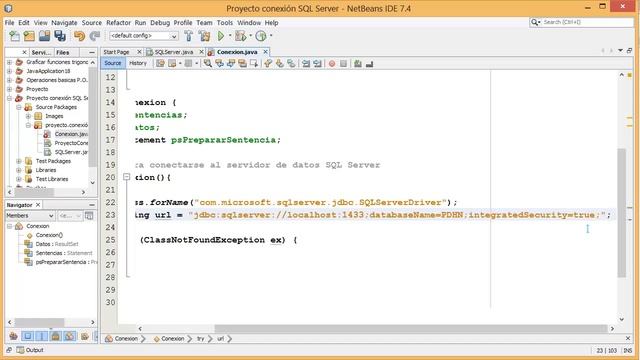Click the Last Edit editor toolbar icon
Screen dimensions: 640x360
tap(160, 63)
